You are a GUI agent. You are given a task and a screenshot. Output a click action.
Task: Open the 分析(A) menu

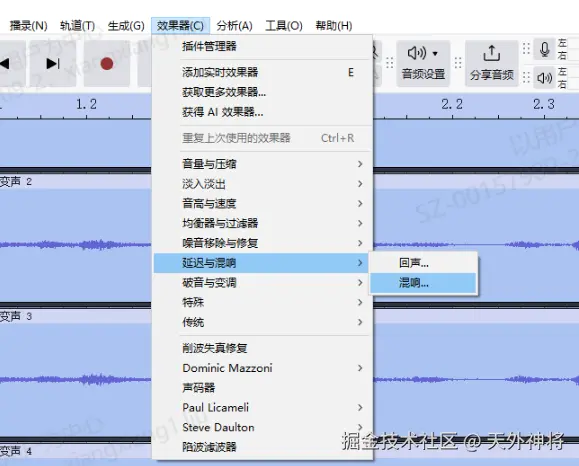tap(234, 25)
